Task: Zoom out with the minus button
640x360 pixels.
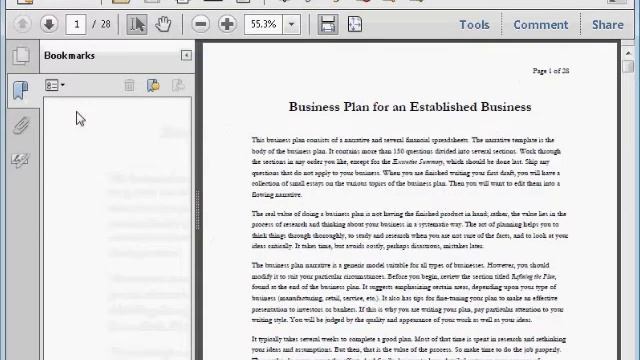Action: [200, 24]
